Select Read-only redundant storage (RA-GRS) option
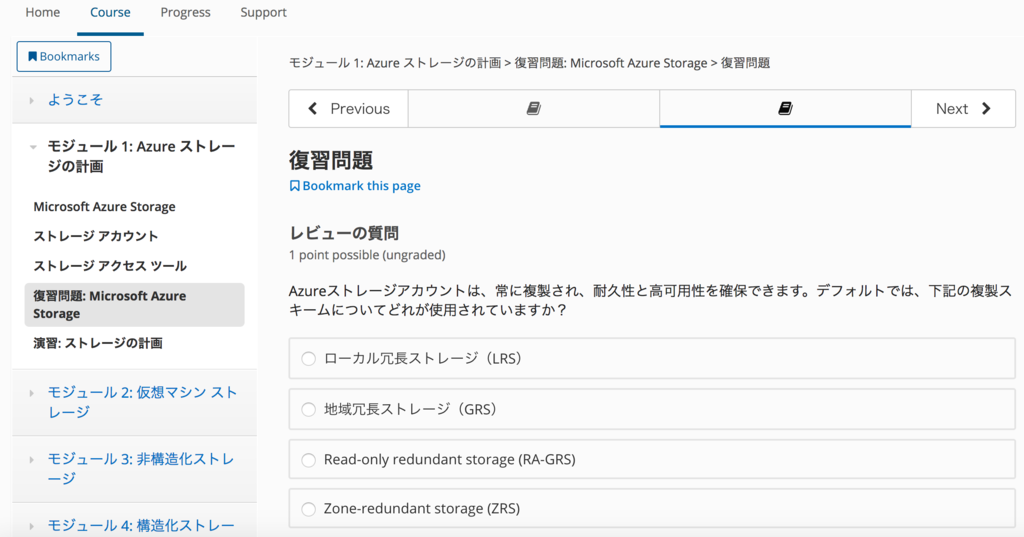 [308, 460]
